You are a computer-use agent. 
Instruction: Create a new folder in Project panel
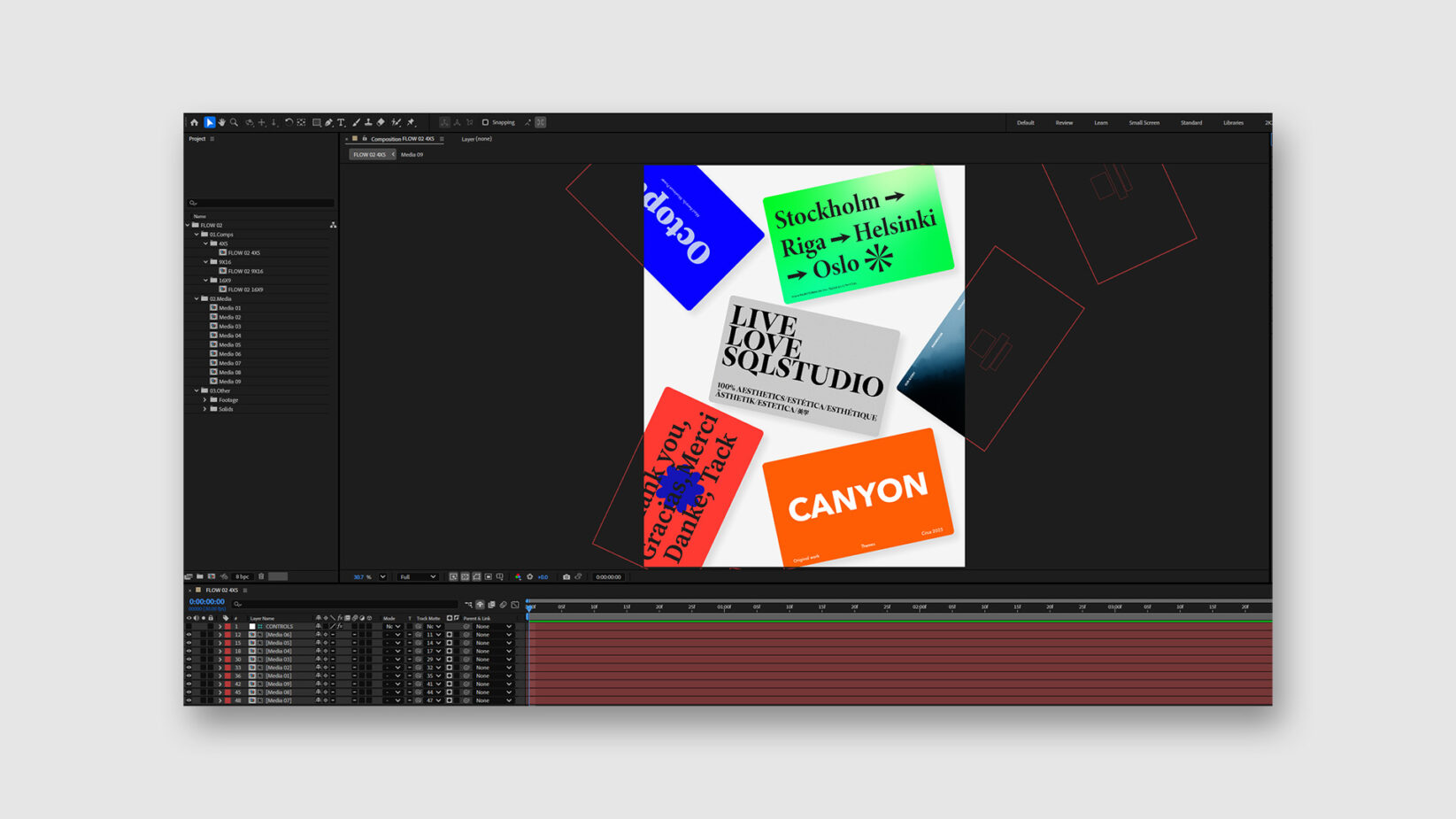coord(200,576)
